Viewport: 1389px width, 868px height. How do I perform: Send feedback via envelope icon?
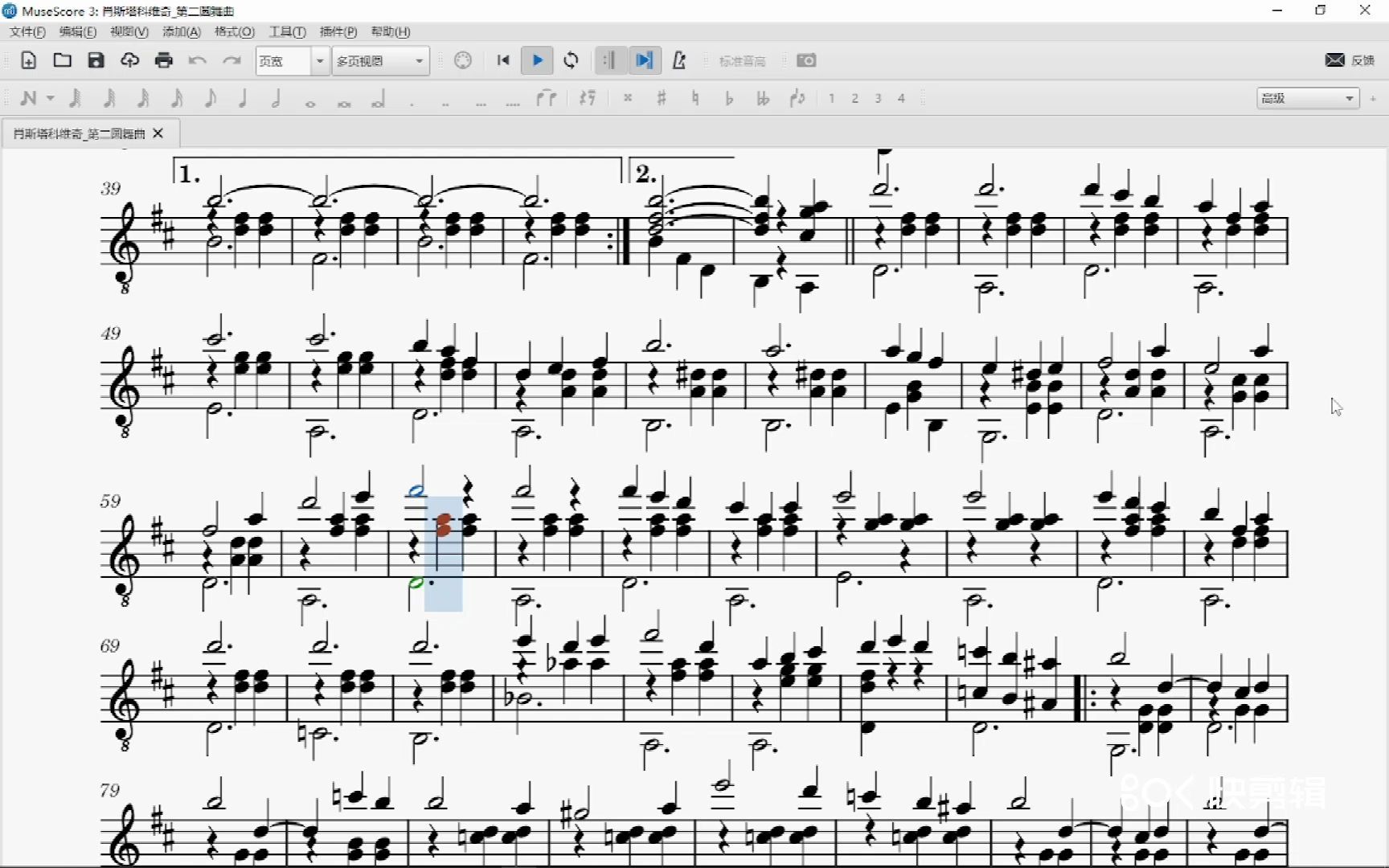(x=1334, y=60)
